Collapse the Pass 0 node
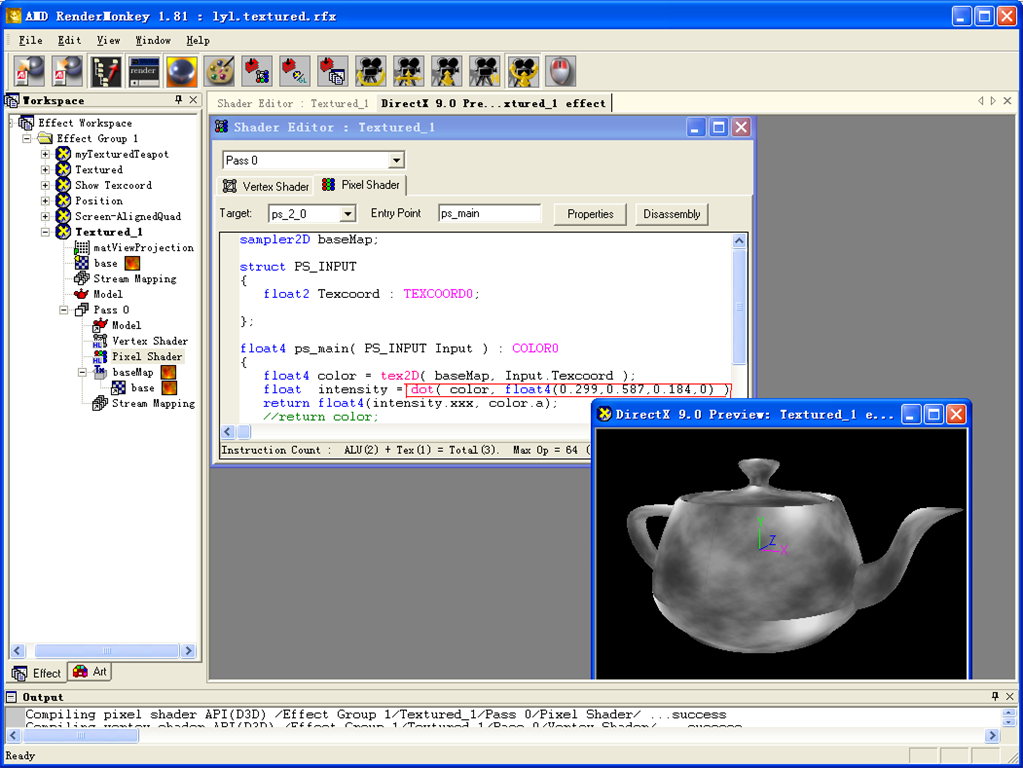This screenshot has height=768, width=1023. click(x=63, y=310)
